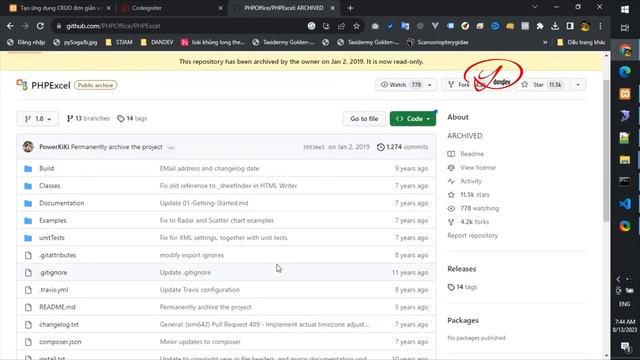Open the Windows Start button
The height and width of the screenshot is (360, 640).
(x=624, y=9)
